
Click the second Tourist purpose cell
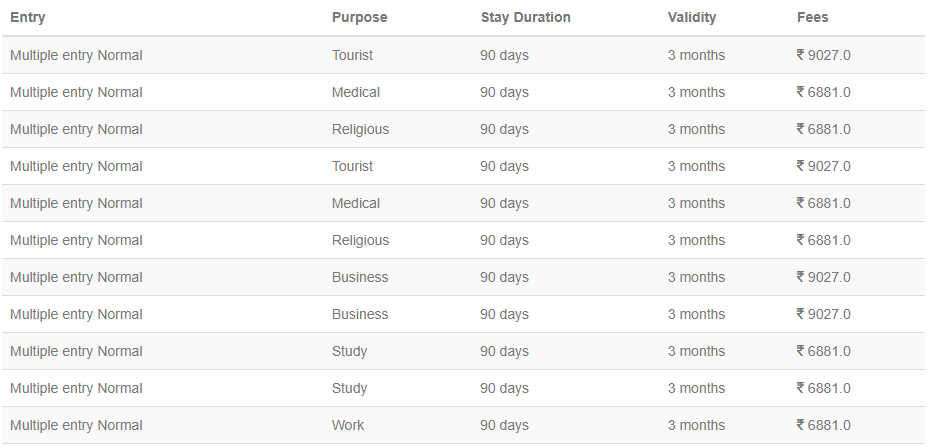tap(353, 166)
